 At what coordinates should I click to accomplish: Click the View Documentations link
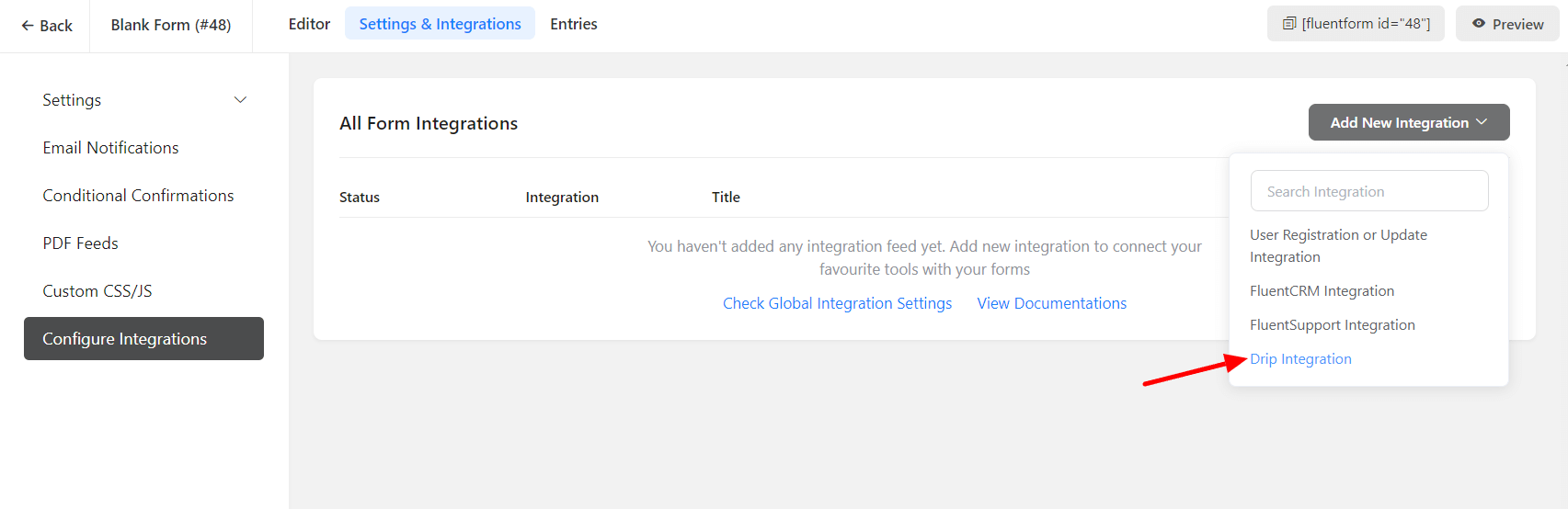coord(1051,303)
